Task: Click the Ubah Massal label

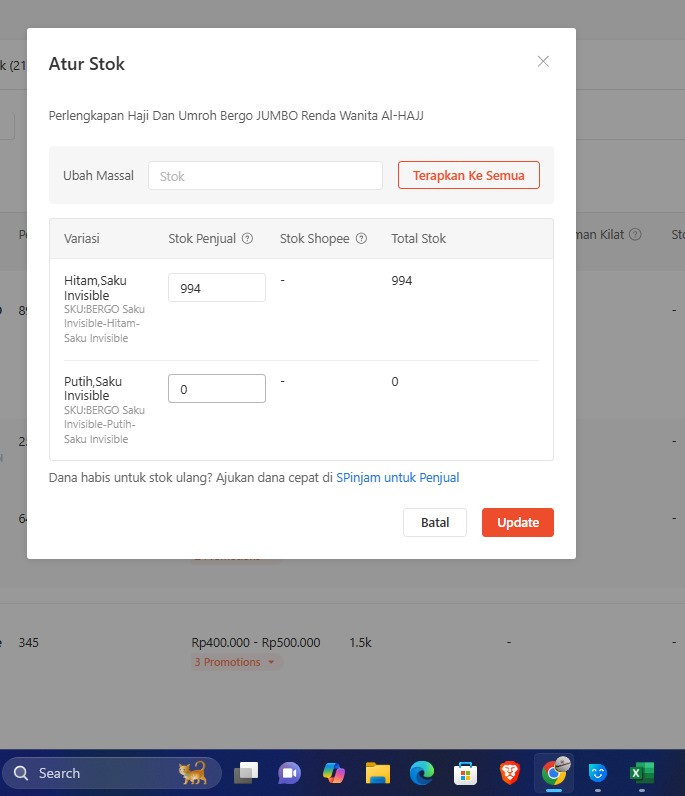Action: click(99, 176)
